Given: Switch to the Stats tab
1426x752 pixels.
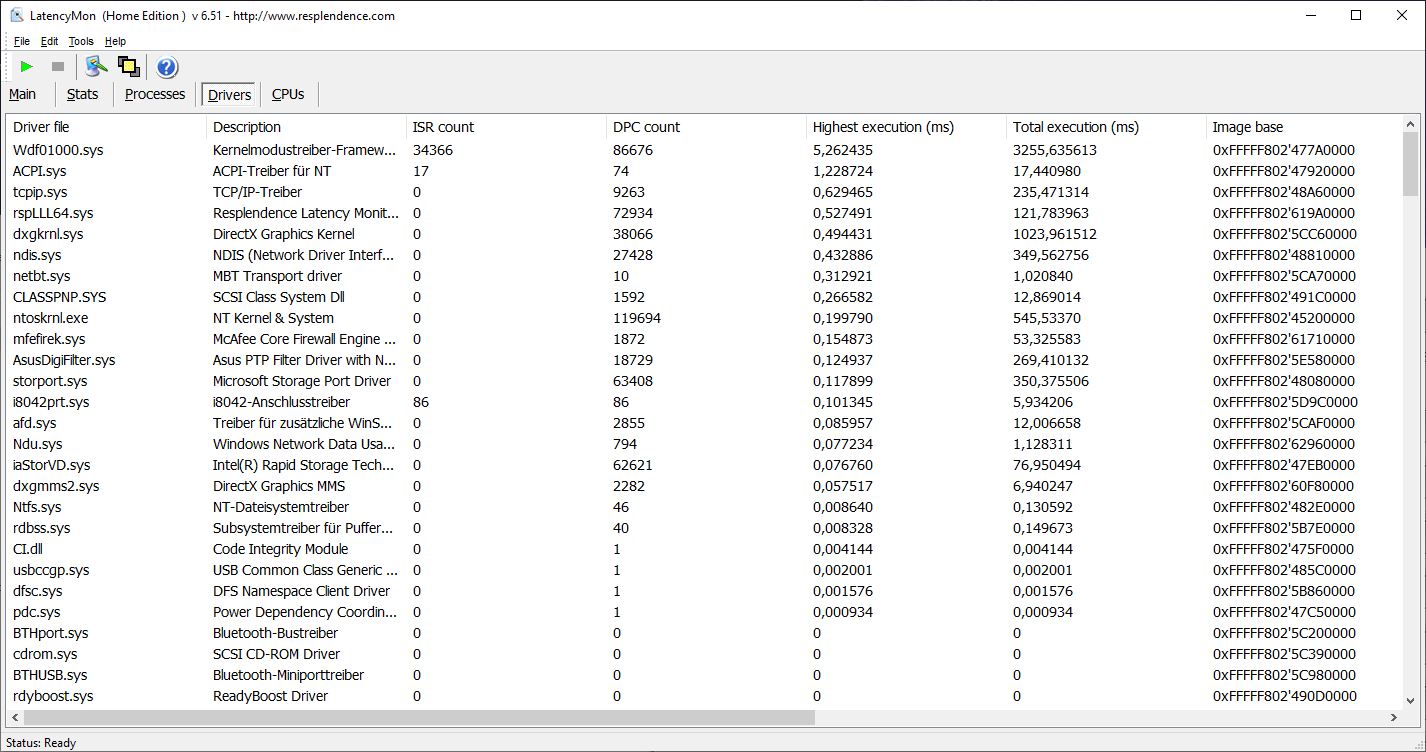Looking at the screenshot, I should [x=83, y=94].
